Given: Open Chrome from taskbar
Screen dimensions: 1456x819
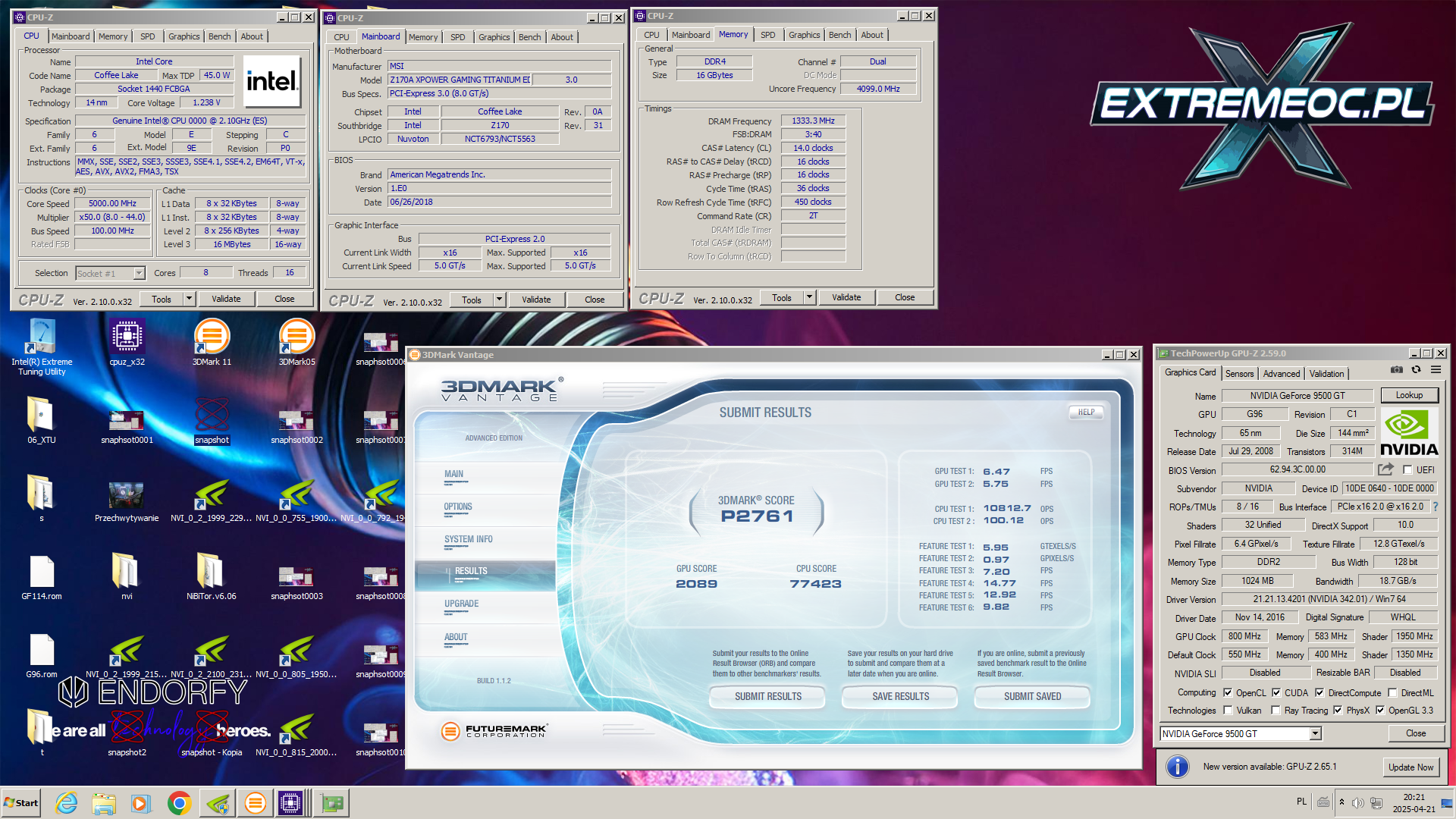Looking at the screenshot, I should (x=180, y=803).
